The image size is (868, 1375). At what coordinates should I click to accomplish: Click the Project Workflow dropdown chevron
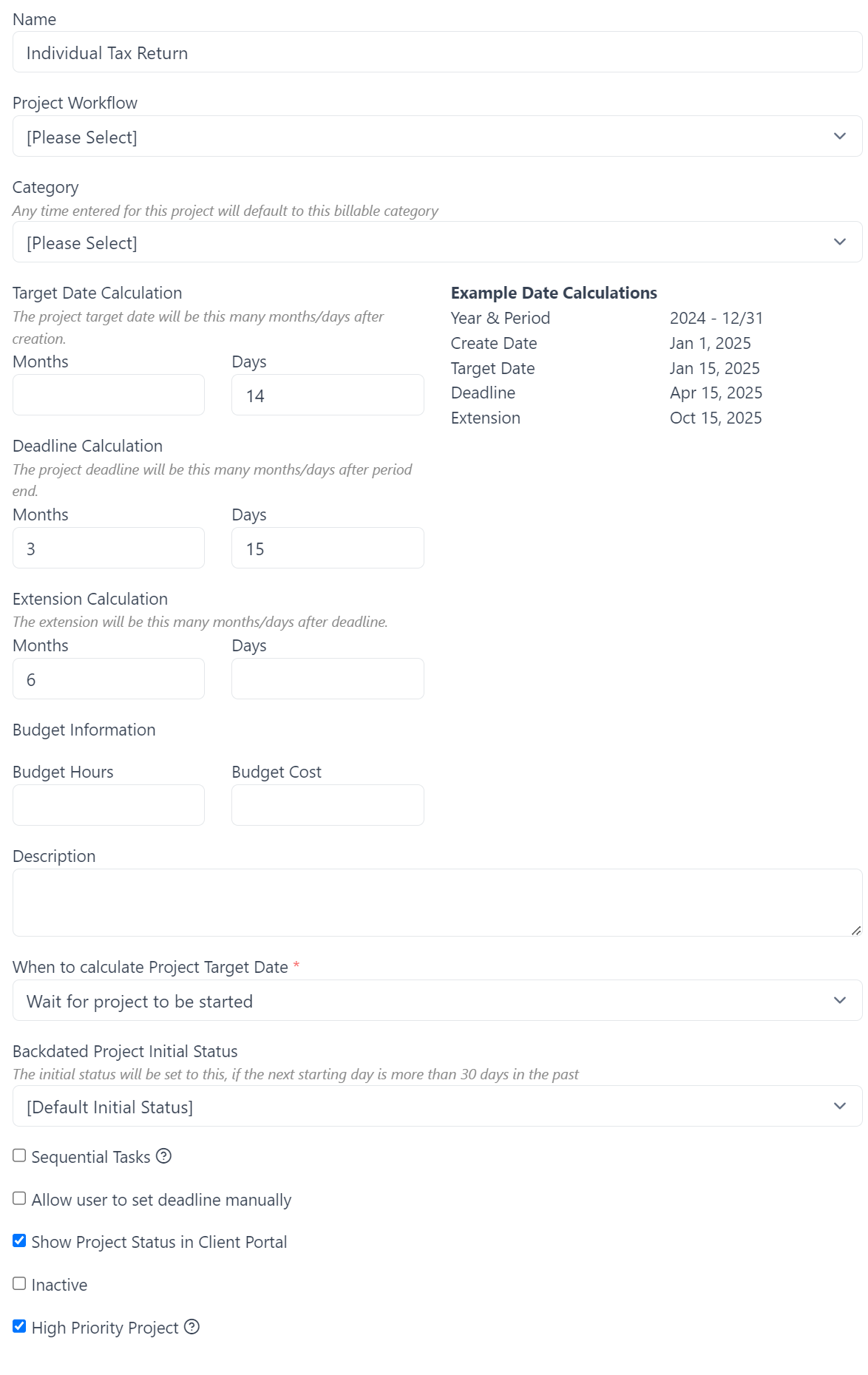pos(839,136)
